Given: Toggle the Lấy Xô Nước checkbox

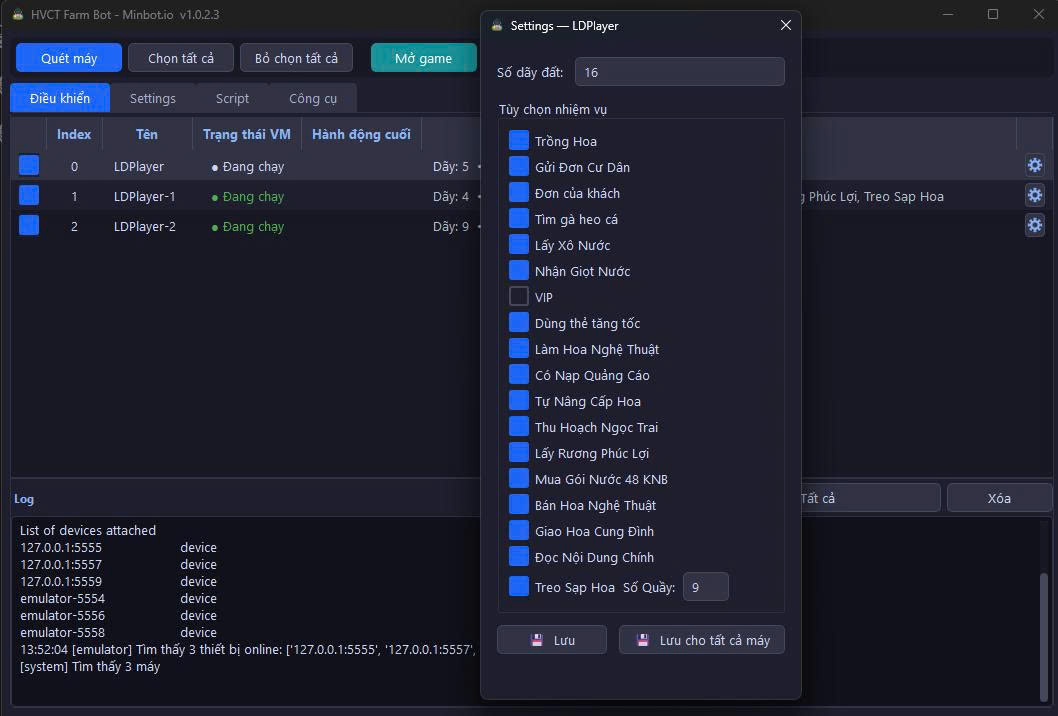Looking at the screenshot, I should click(x=518, y=244).
